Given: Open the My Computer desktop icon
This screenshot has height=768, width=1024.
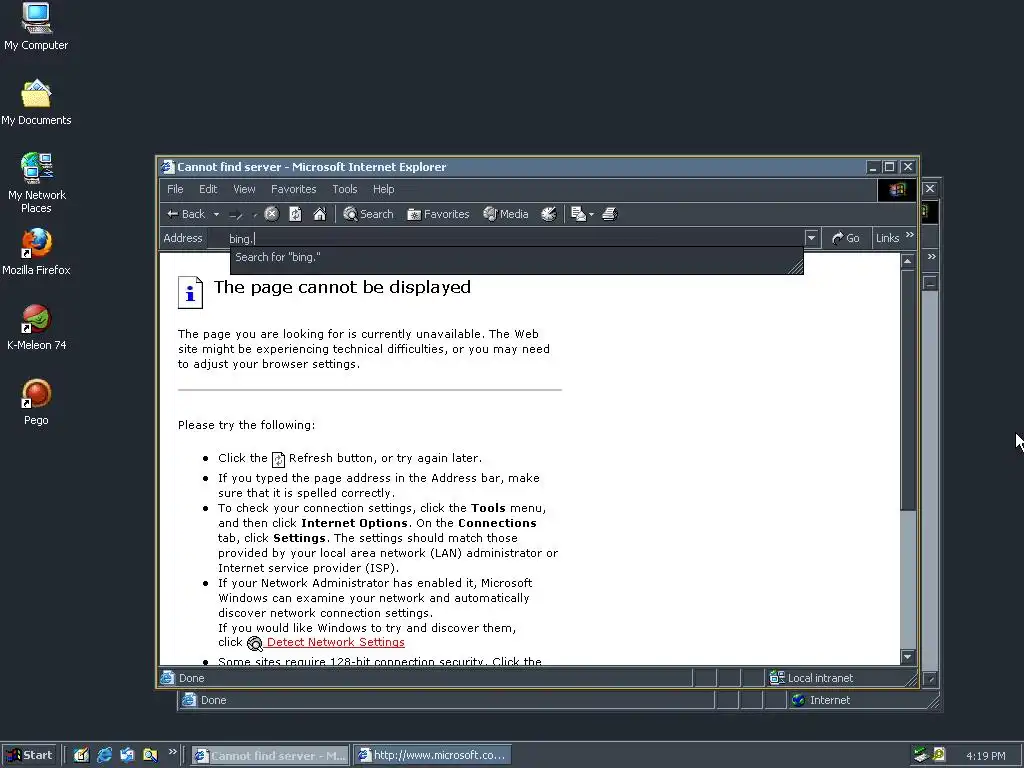Looking at the screenshot, I should [36, 27].
